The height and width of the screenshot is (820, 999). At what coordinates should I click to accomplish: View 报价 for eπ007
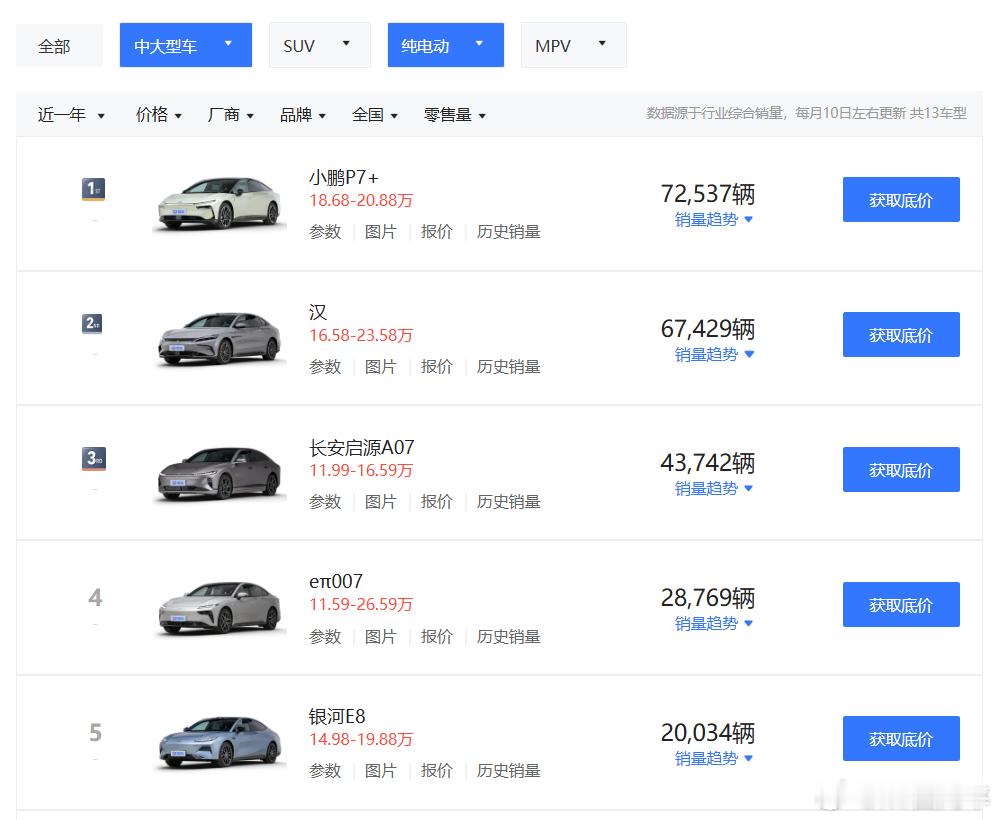(x=436, y=637)
